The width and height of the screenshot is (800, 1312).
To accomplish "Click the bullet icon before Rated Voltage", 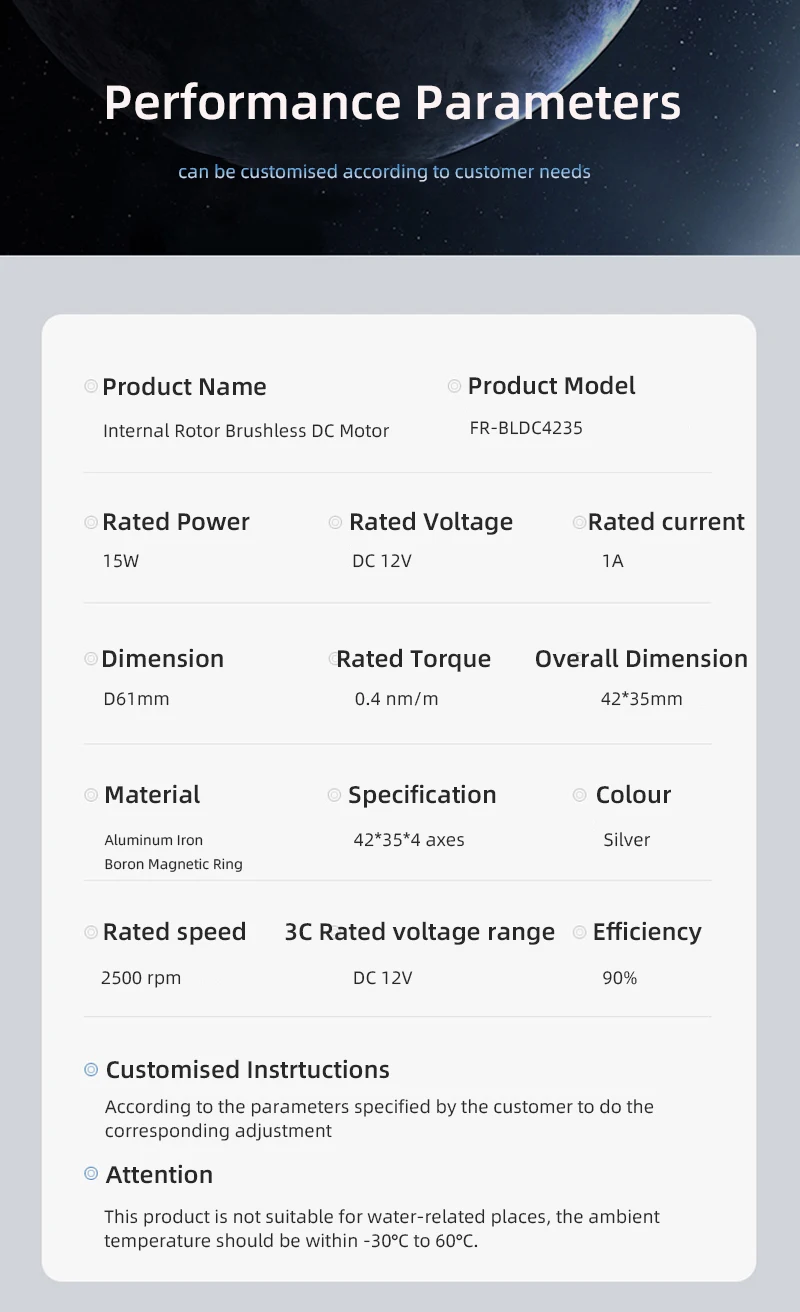I will pos(335,522).
